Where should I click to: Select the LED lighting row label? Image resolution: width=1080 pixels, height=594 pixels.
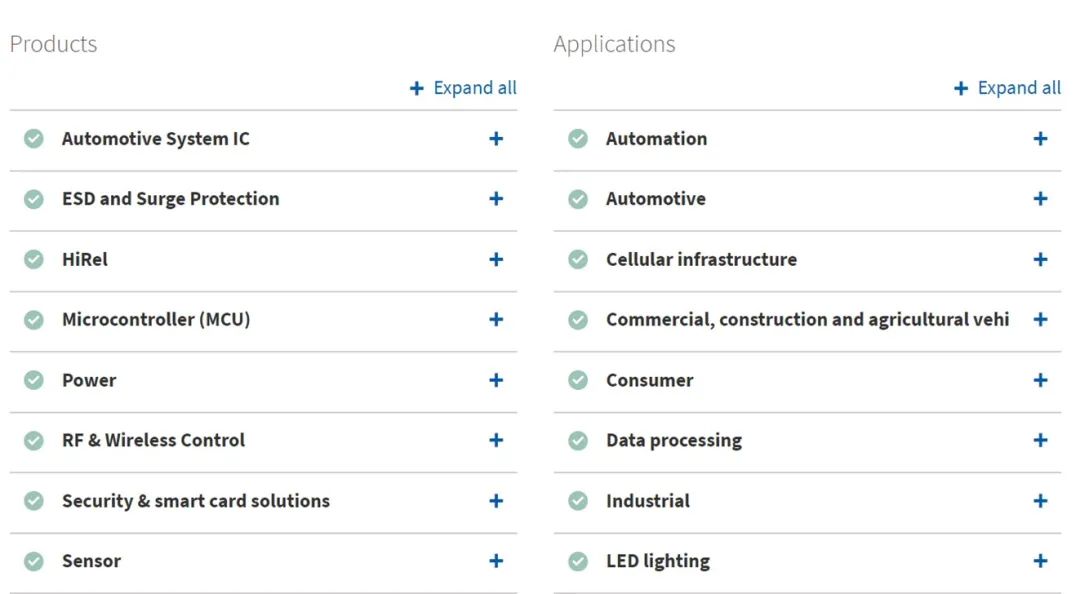coord(658,562)
